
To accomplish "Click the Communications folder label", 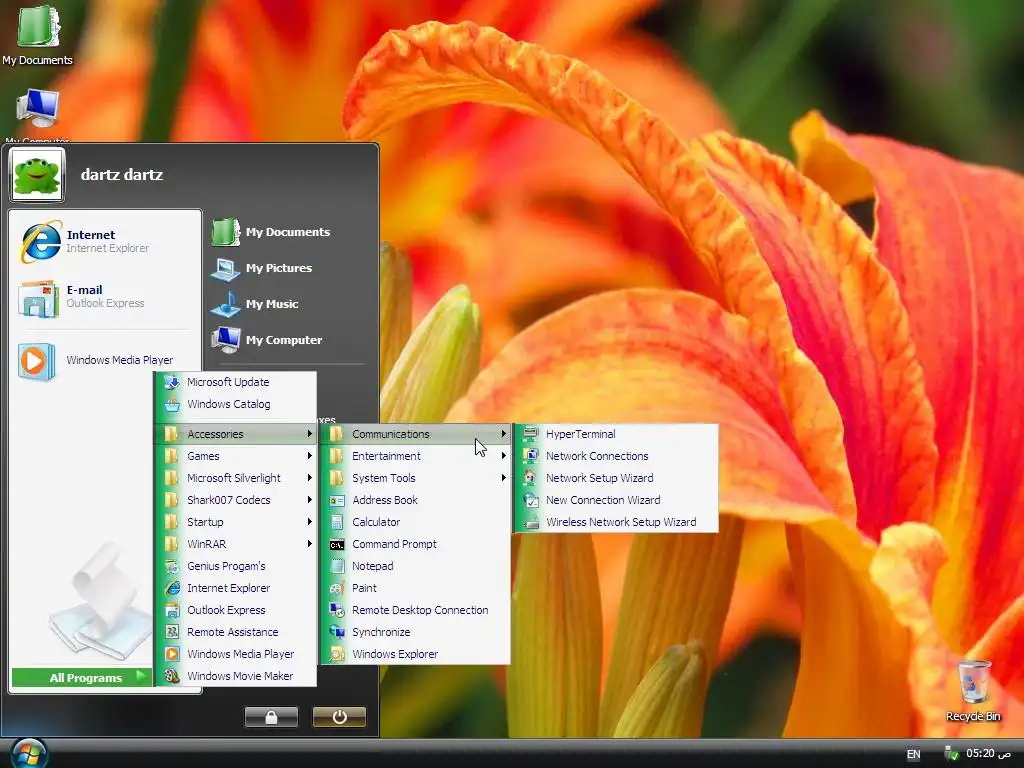I will click(391, 434).
